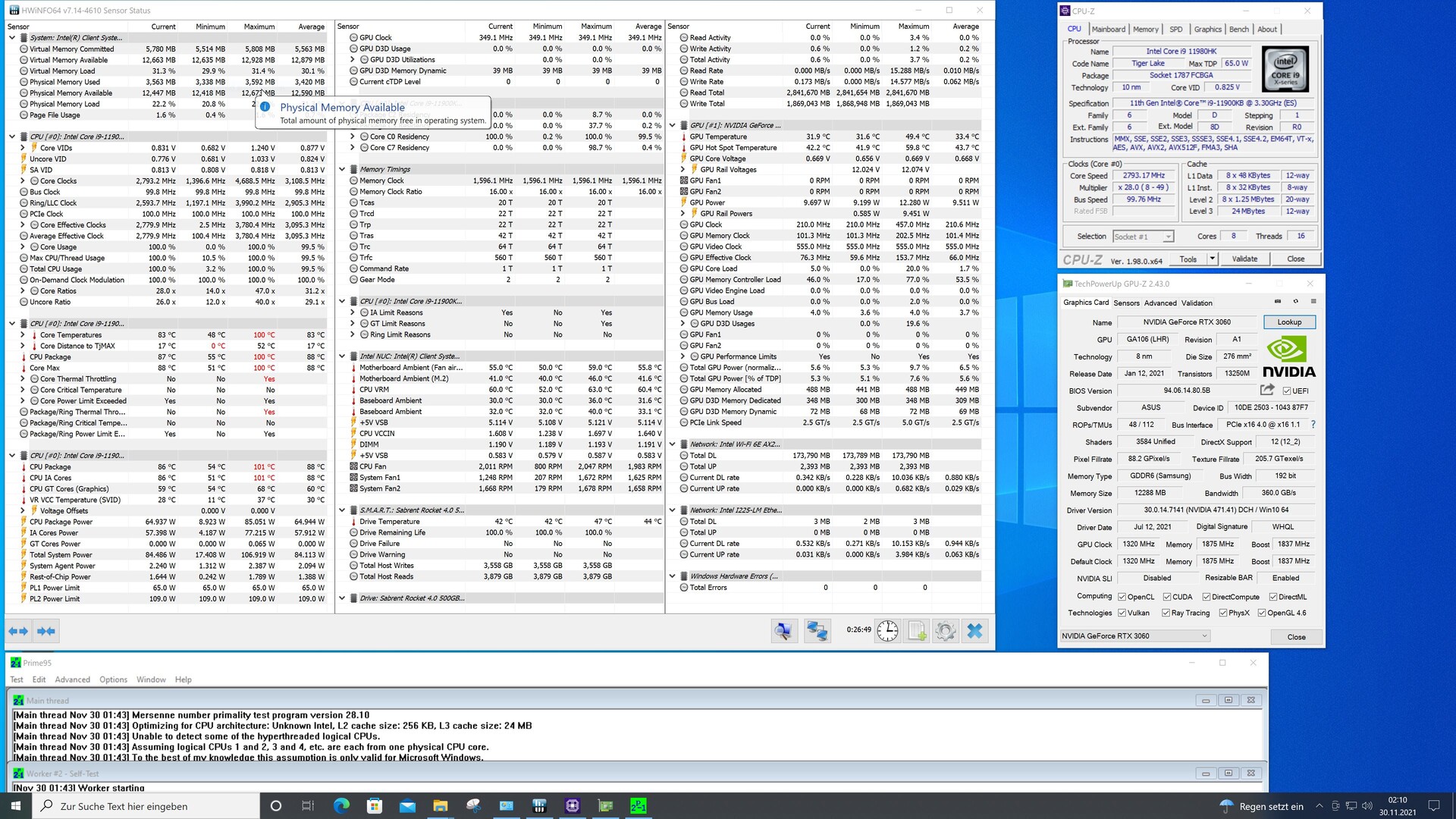Switch to the Sensors tab in GPU-Z
The width and height of the screenshot is (1456, 819).
tap(1126, 303)
